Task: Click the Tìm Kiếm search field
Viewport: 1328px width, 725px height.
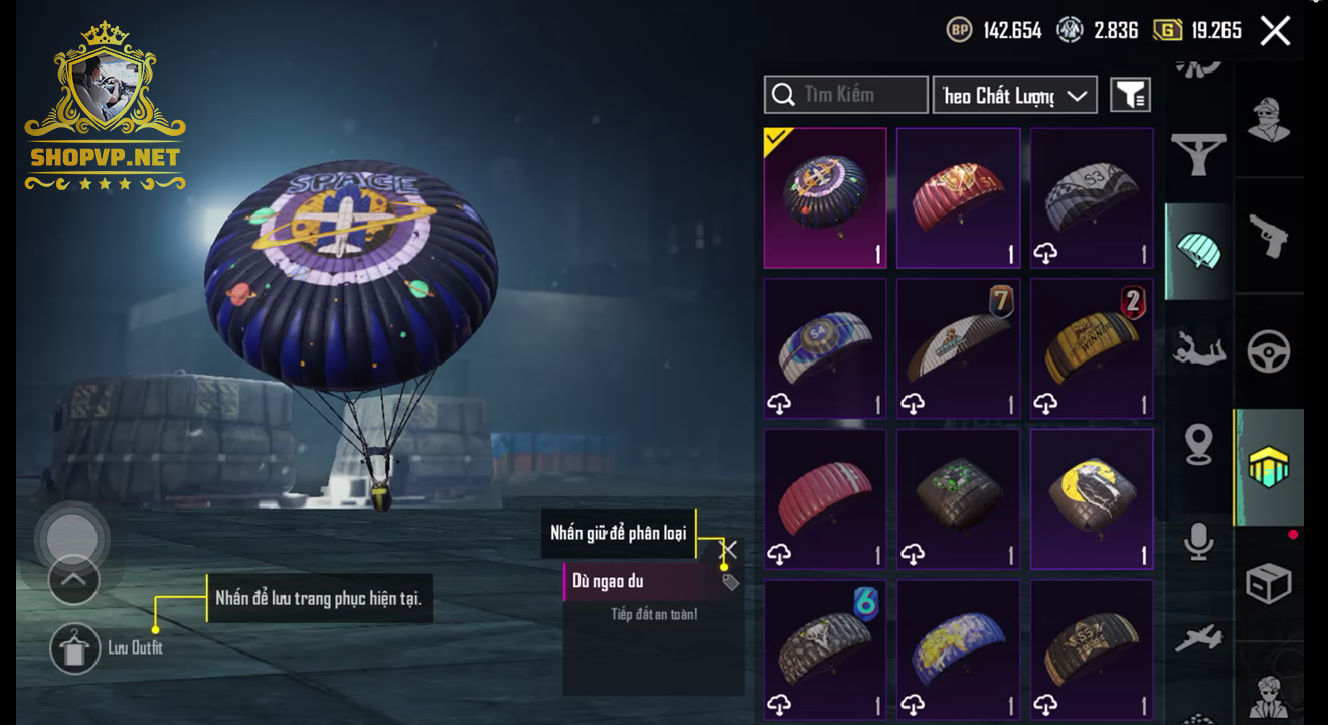Action: tap(846, 95)
